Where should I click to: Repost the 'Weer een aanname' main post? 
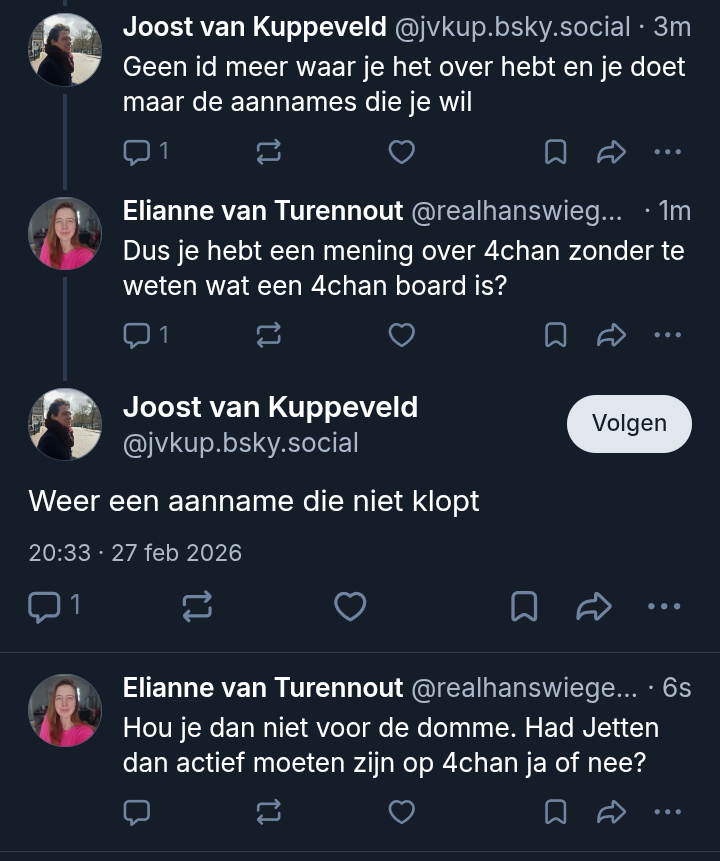point(196,606)
